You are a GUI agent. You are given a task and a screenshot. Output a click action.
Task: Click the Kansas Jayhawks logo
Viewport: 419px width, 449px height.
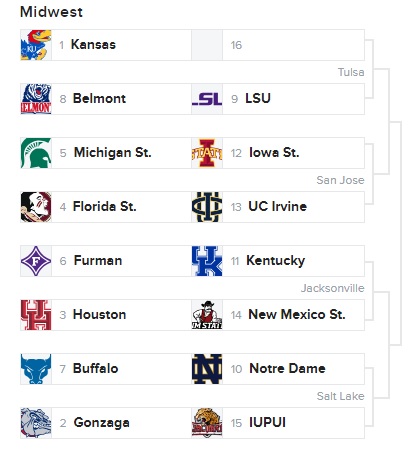(x=36, y=45)
